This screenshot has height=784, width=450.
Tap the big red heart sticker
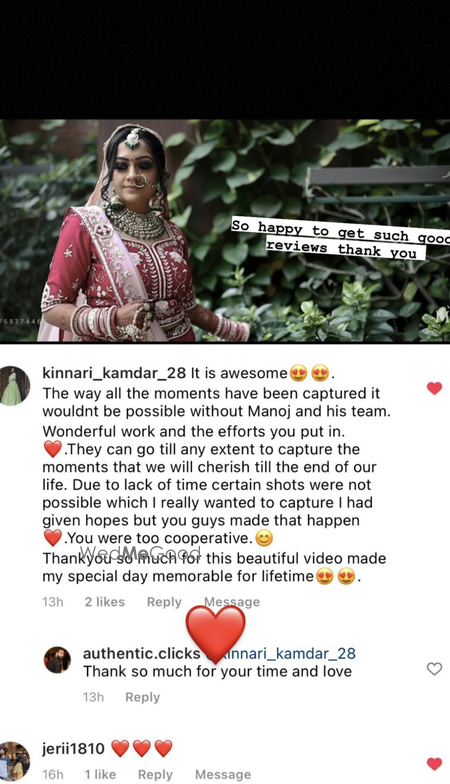[x=215, y=634]
